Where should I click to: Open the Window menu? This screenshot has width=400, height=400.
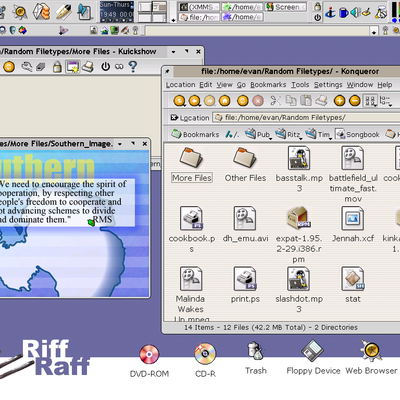360,85
